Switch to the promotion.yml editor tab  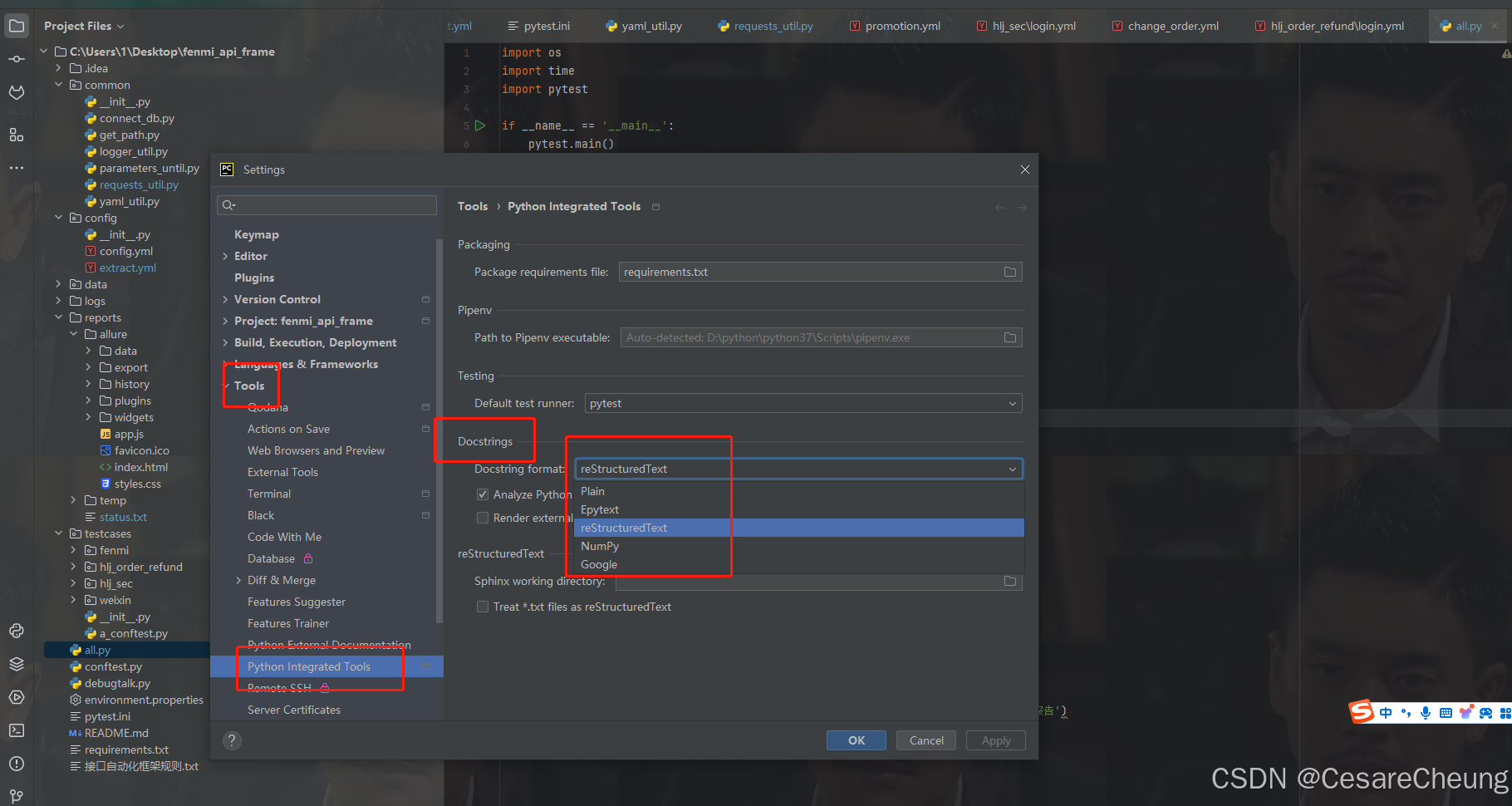tap(895, 26)
